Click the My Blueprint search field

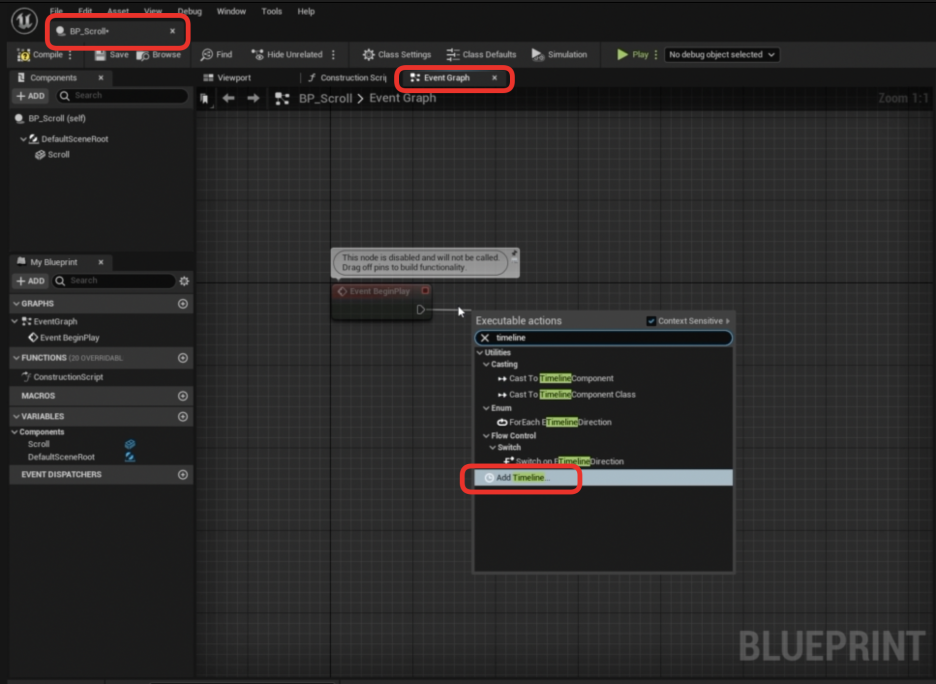115,281
